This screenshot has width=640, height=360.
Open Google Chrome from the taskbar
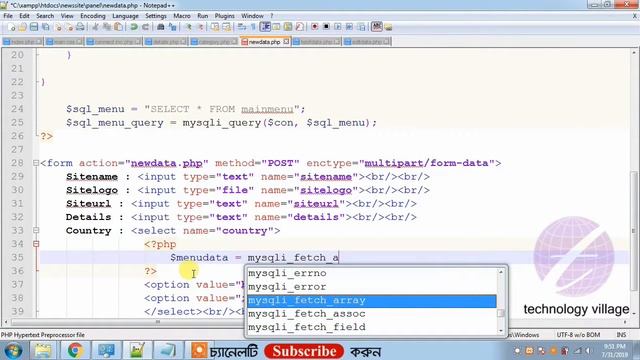75,351
